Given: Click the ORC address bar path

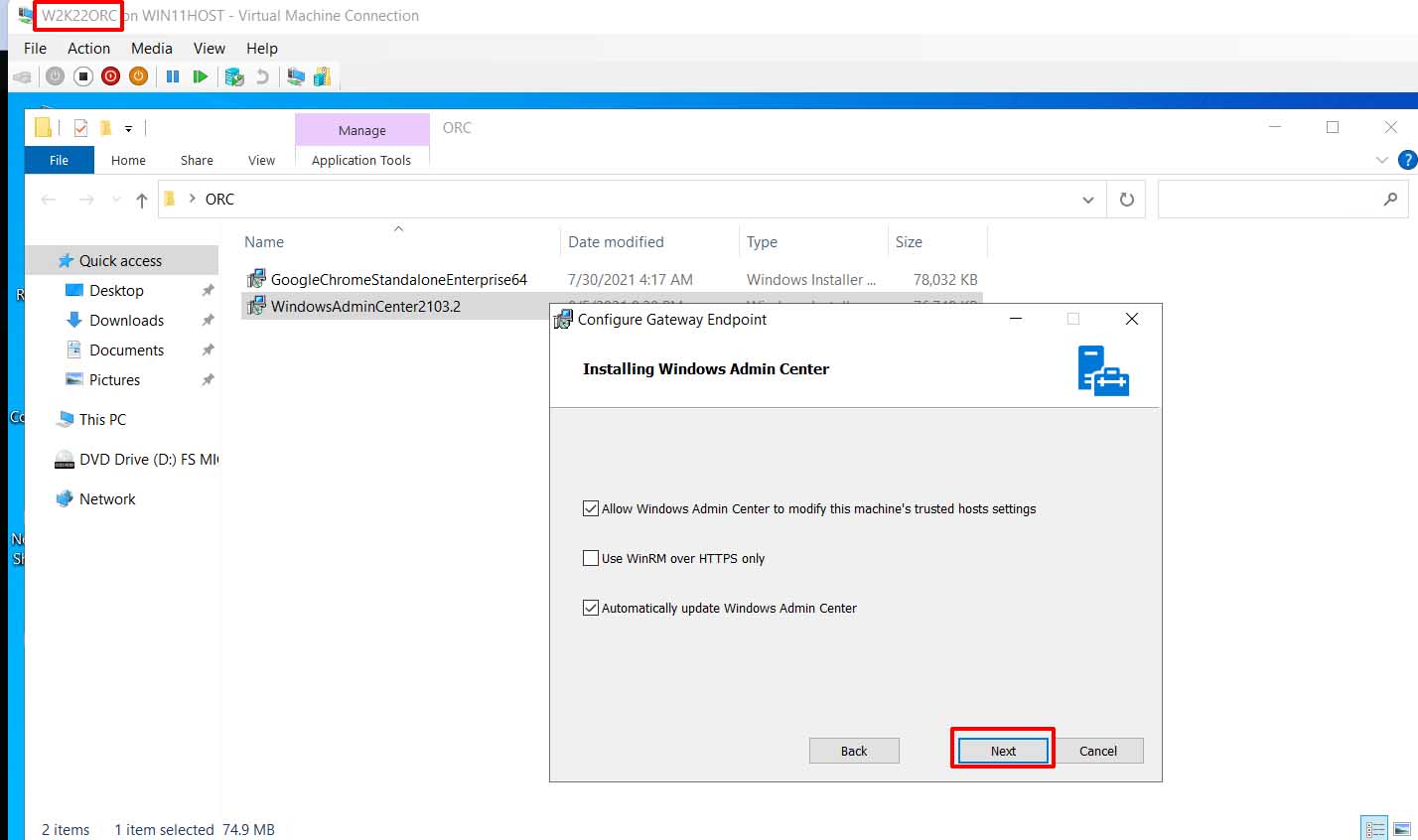Looking at the screenshot, I should click(219, 200).
